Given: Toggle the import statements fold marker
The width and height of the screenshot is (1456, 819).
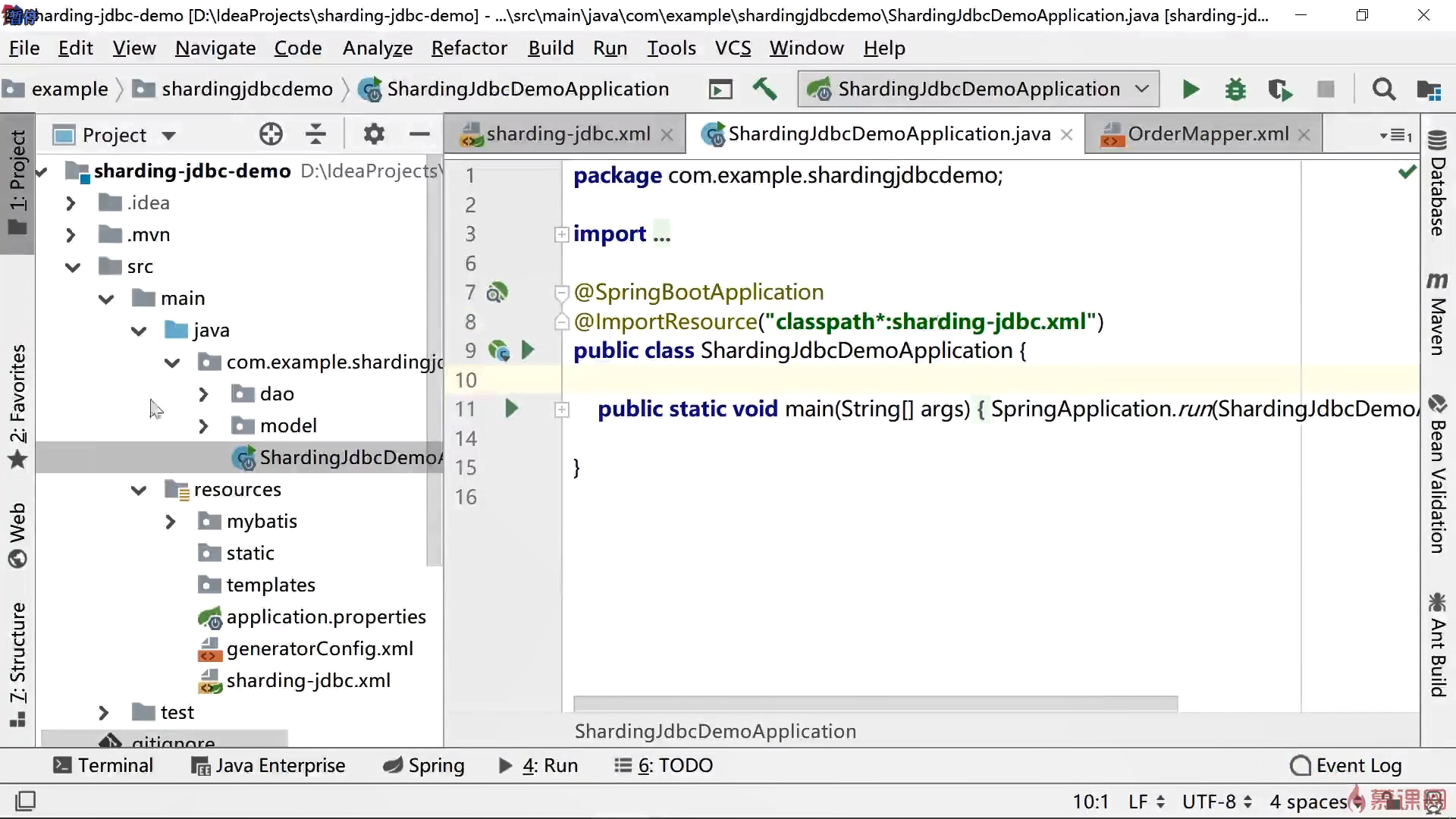Looking at the screenshot, I should [561, 234].
